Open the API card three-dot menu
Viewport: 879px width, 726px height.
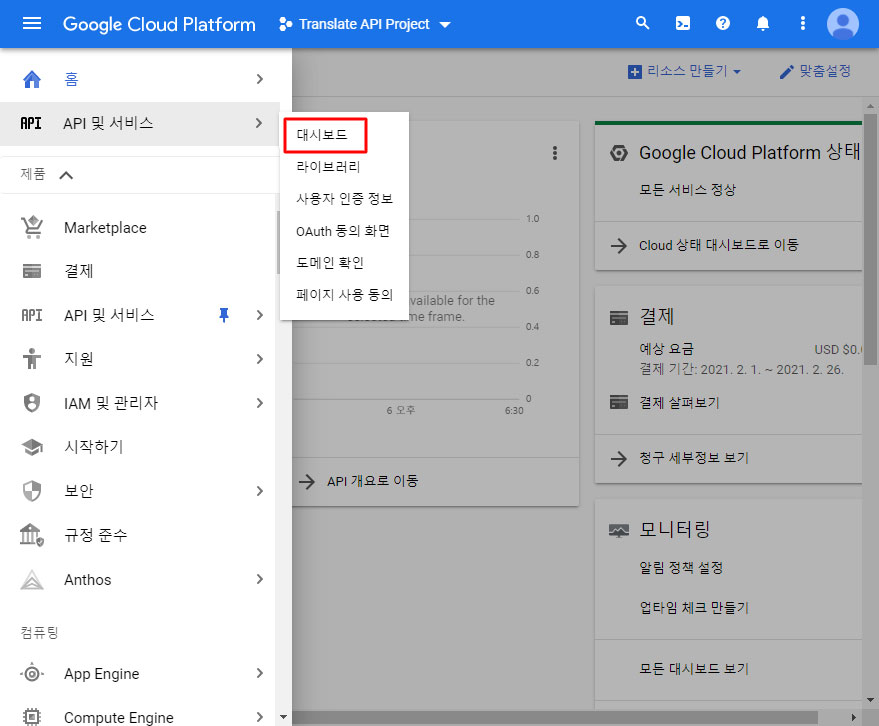[x=555, y=153]
